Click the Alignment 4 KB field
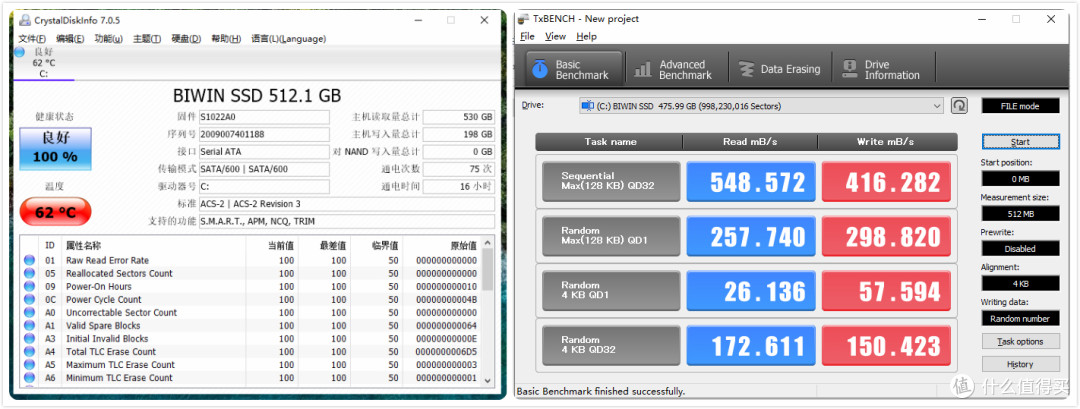The image size is (1080, 409). tap(1021, 283)
